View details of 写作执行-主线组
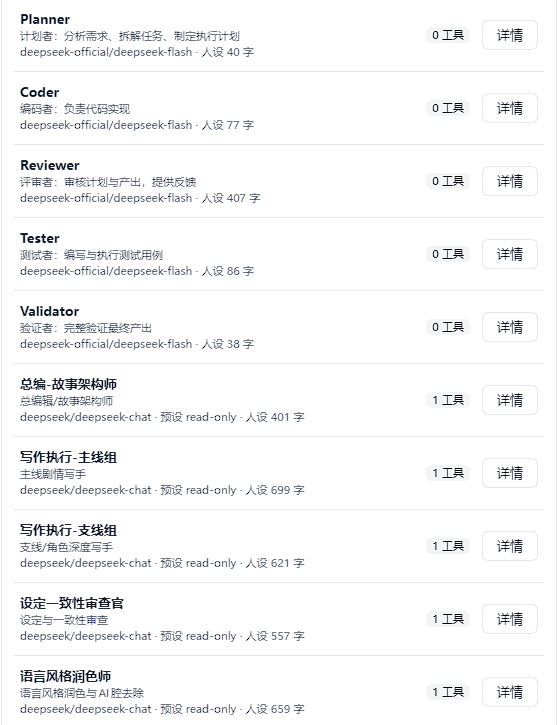This screenshot has width=559, height=725. (x=510, y=473)
